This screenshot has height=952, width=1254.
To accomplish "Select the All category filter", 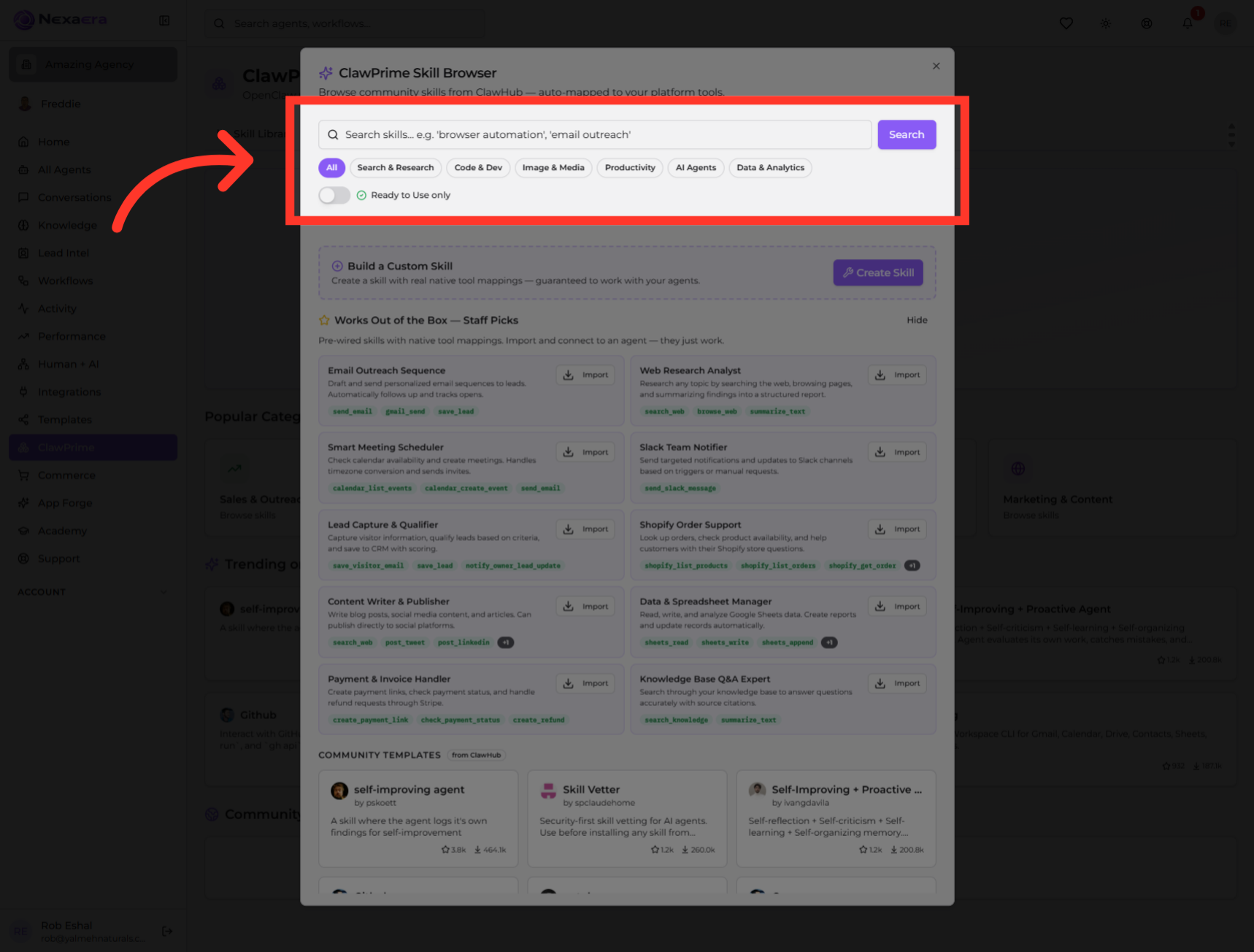I will point(331,168).
